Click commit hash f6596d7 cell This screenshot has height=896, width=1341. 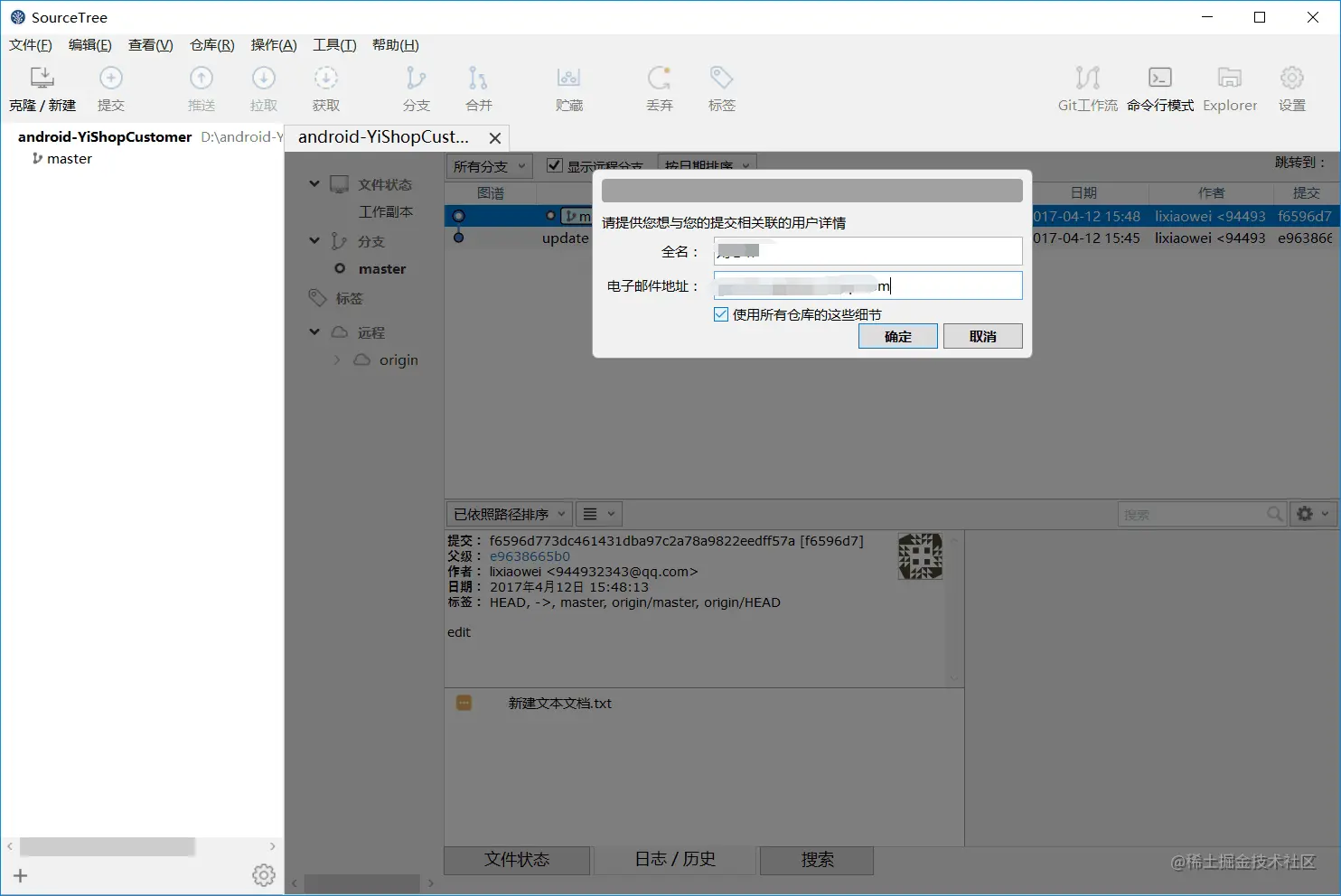click(x=1304, y=216)
